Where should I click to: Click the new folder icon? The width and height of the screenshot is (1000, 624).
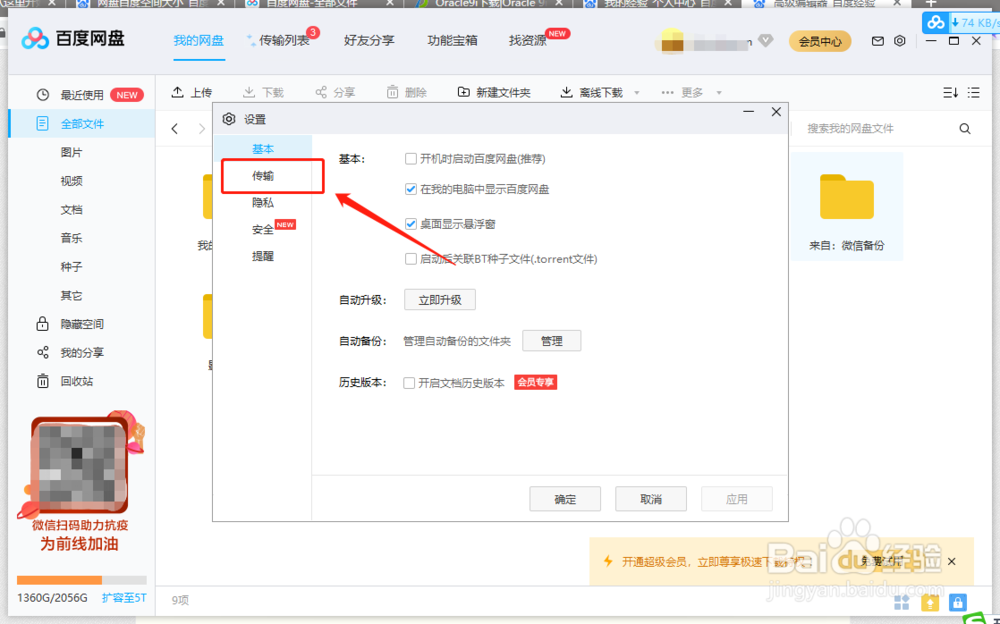coord(464,92)
